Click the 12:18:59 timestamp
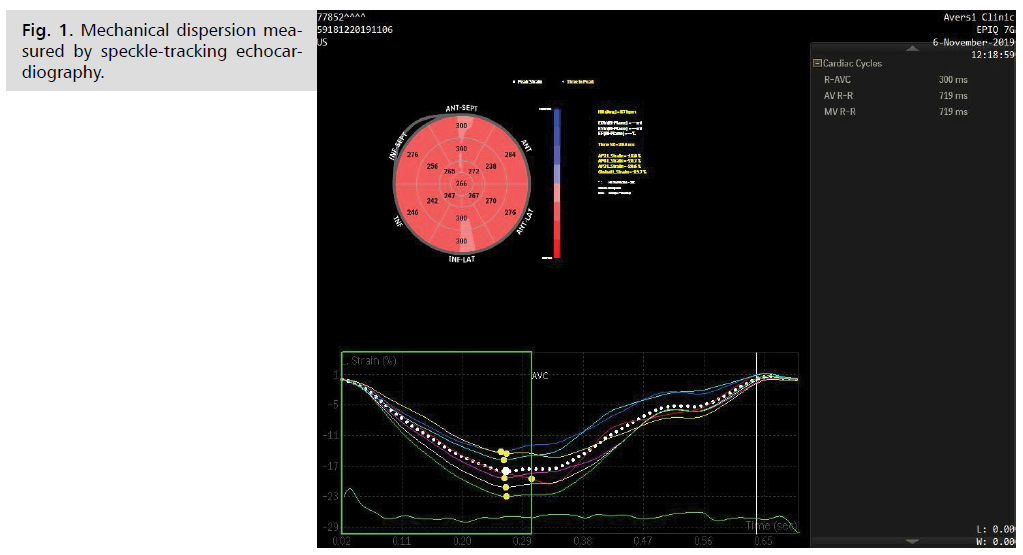 (993, 55)
